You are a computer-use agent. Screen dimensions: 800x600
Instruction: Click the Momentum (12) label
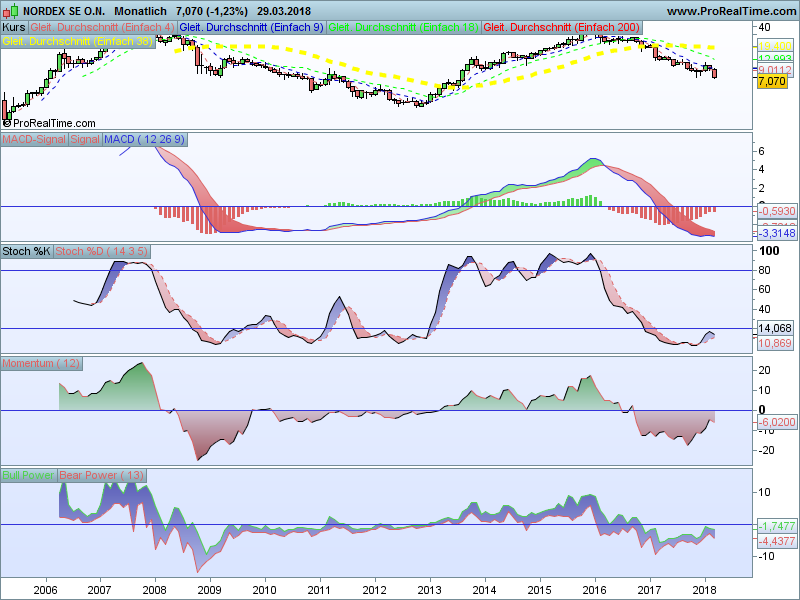[41, 363]
